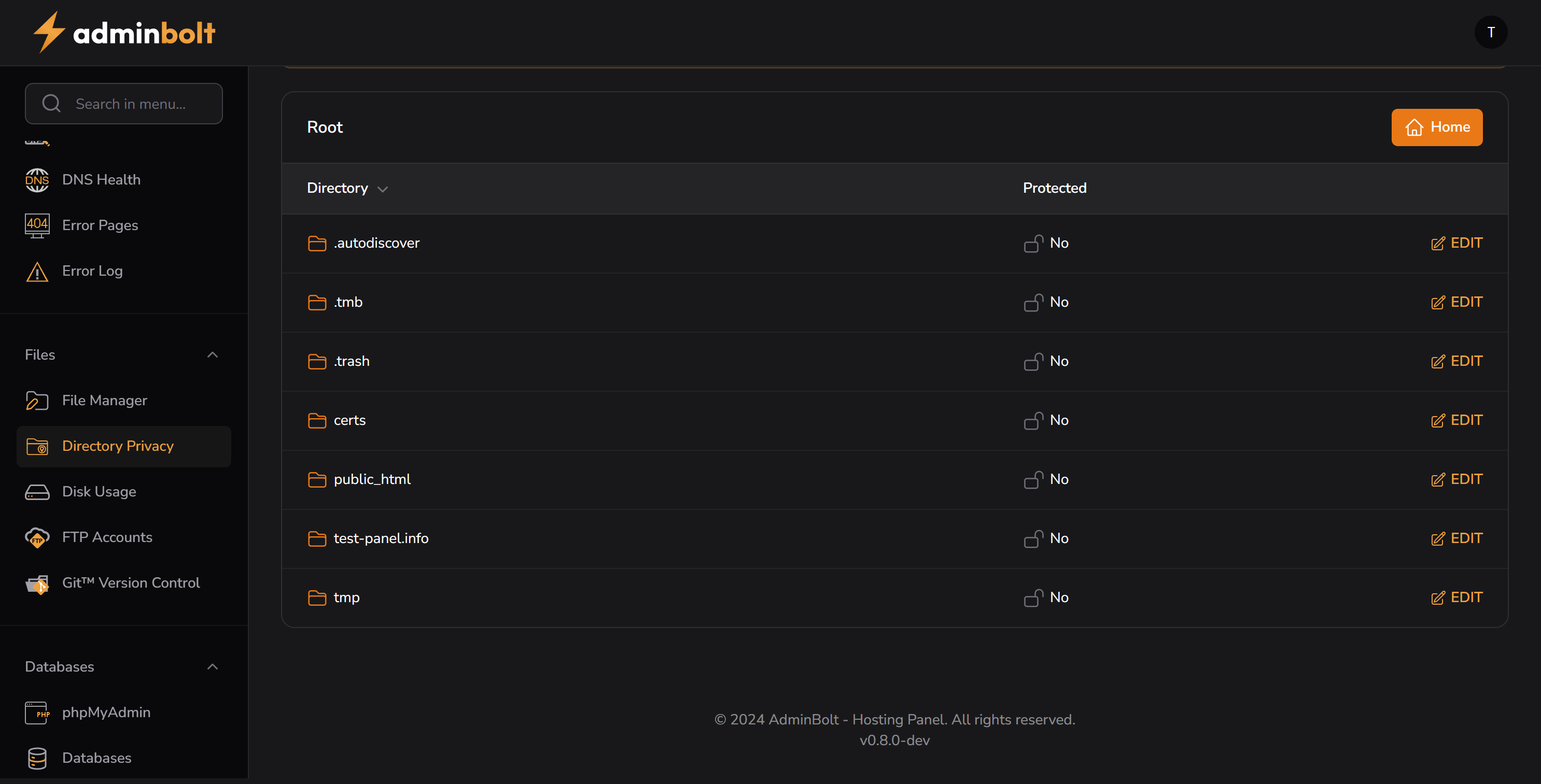
Task: Click the unlock icon beside tmp
Action: point(1032,597)
